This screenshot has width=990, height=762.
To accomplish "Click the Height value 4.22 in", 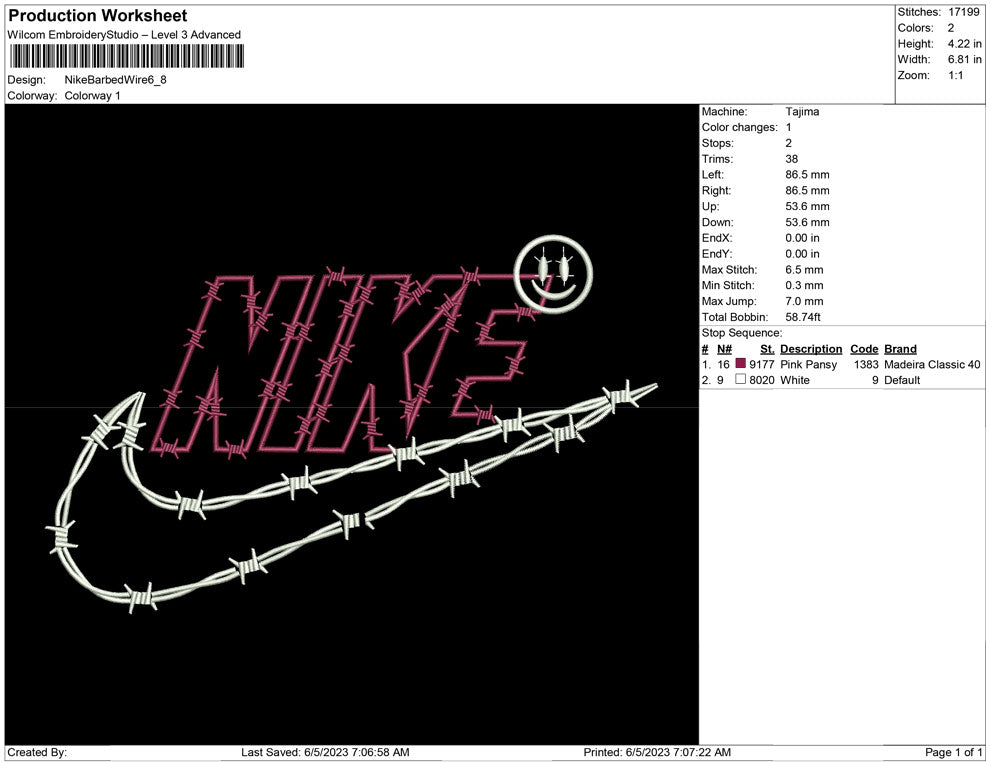I will pyautogui.click(x=964, y=44).
